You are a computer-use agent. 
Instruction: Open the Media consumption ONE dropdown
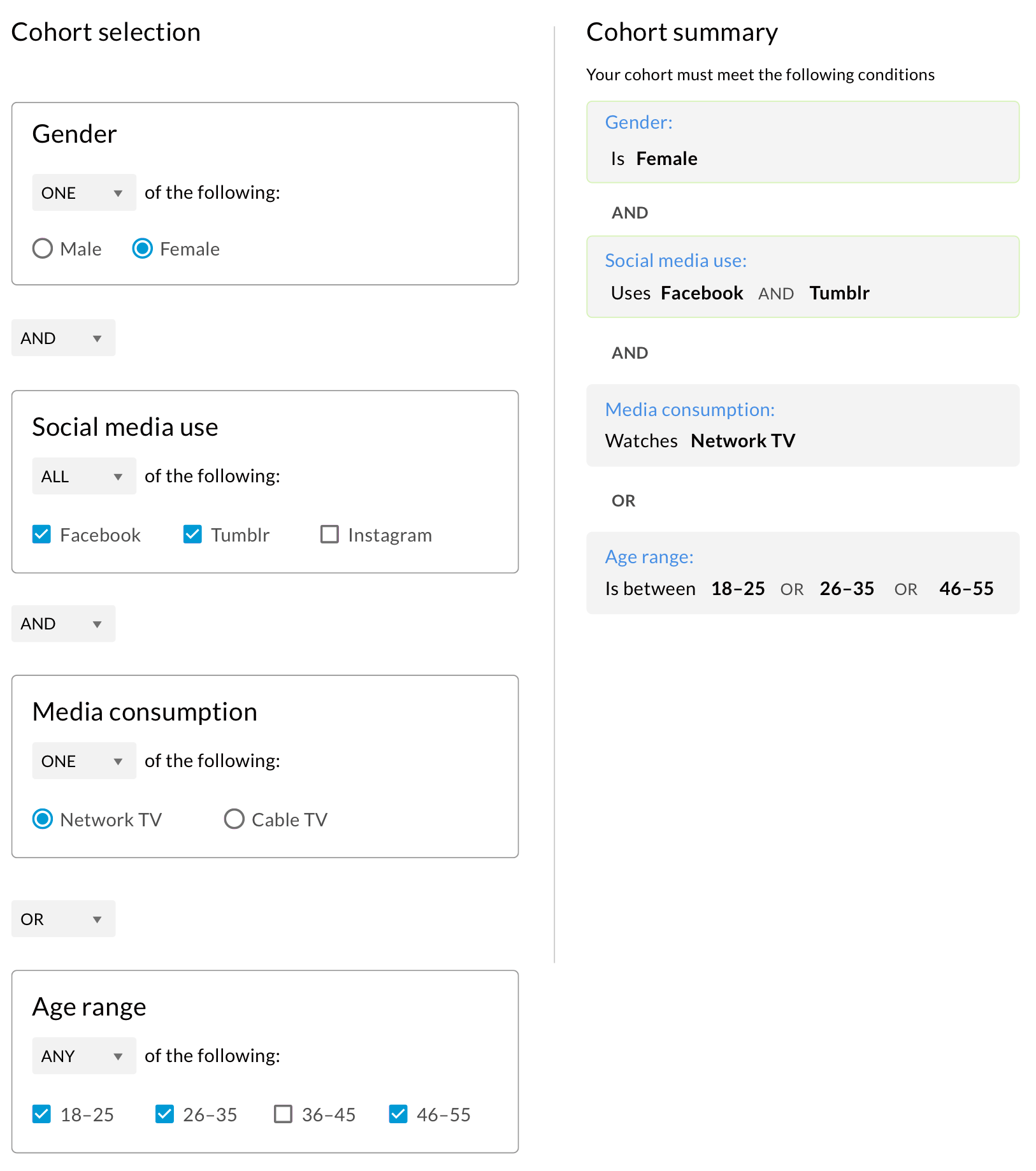[83, 761]
